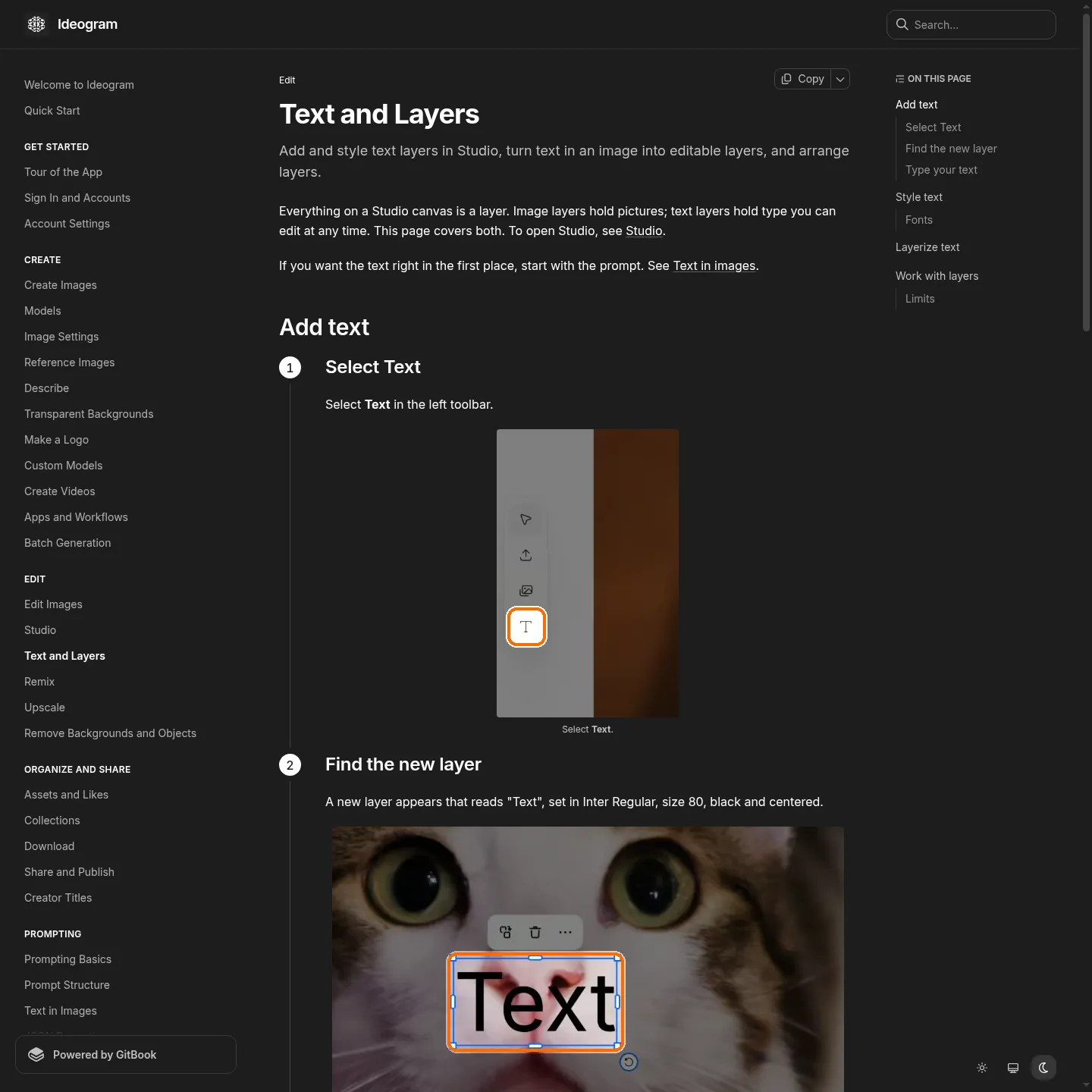This screenshot has width=1092, height=1092.
Task: Jump to Find the new layer outline
Action: [x=951, y=149]
